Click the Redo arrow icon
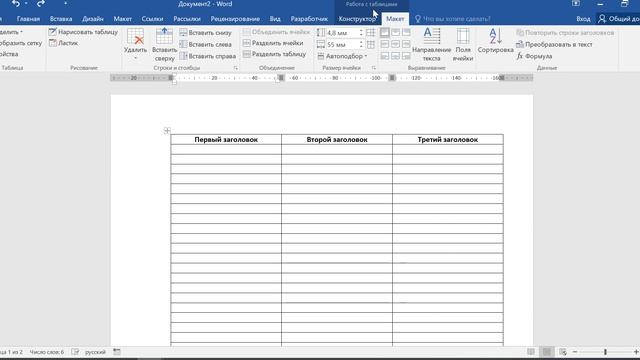Image resolution: width=640 pixels, height=360 pixels. (x=41, y=4)
